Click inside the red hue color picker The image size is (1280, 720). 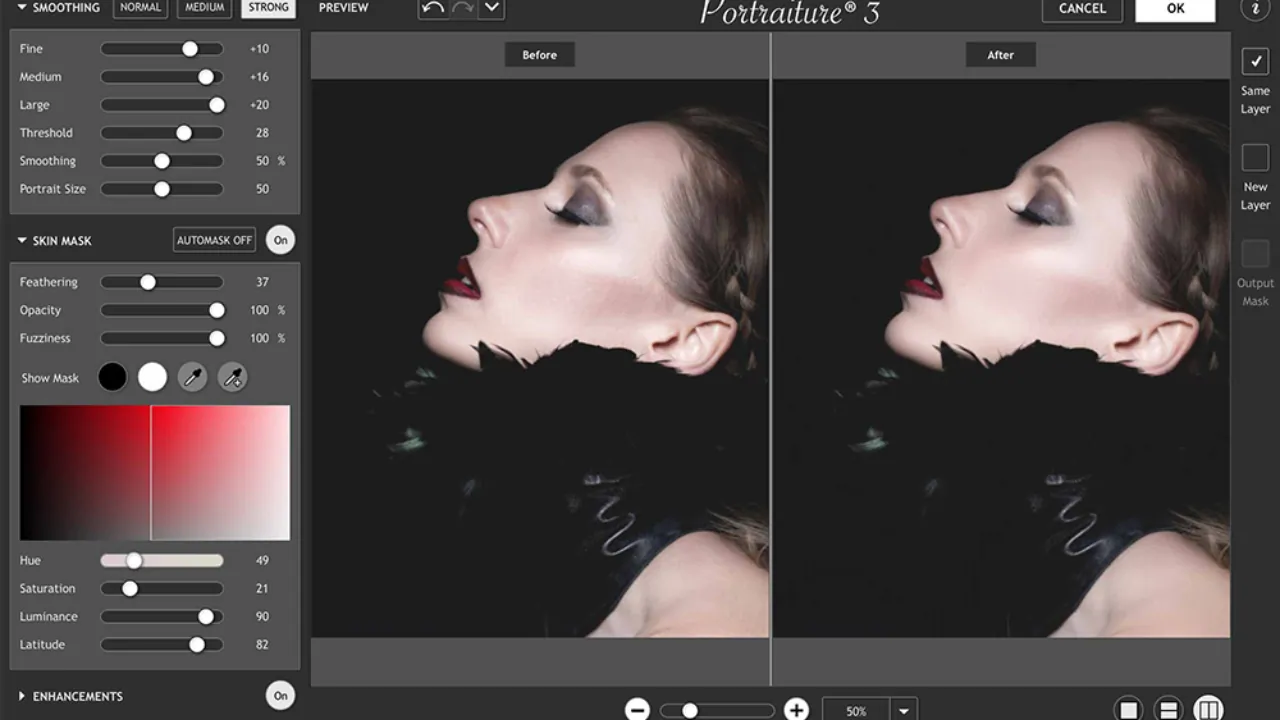point(155,473)
